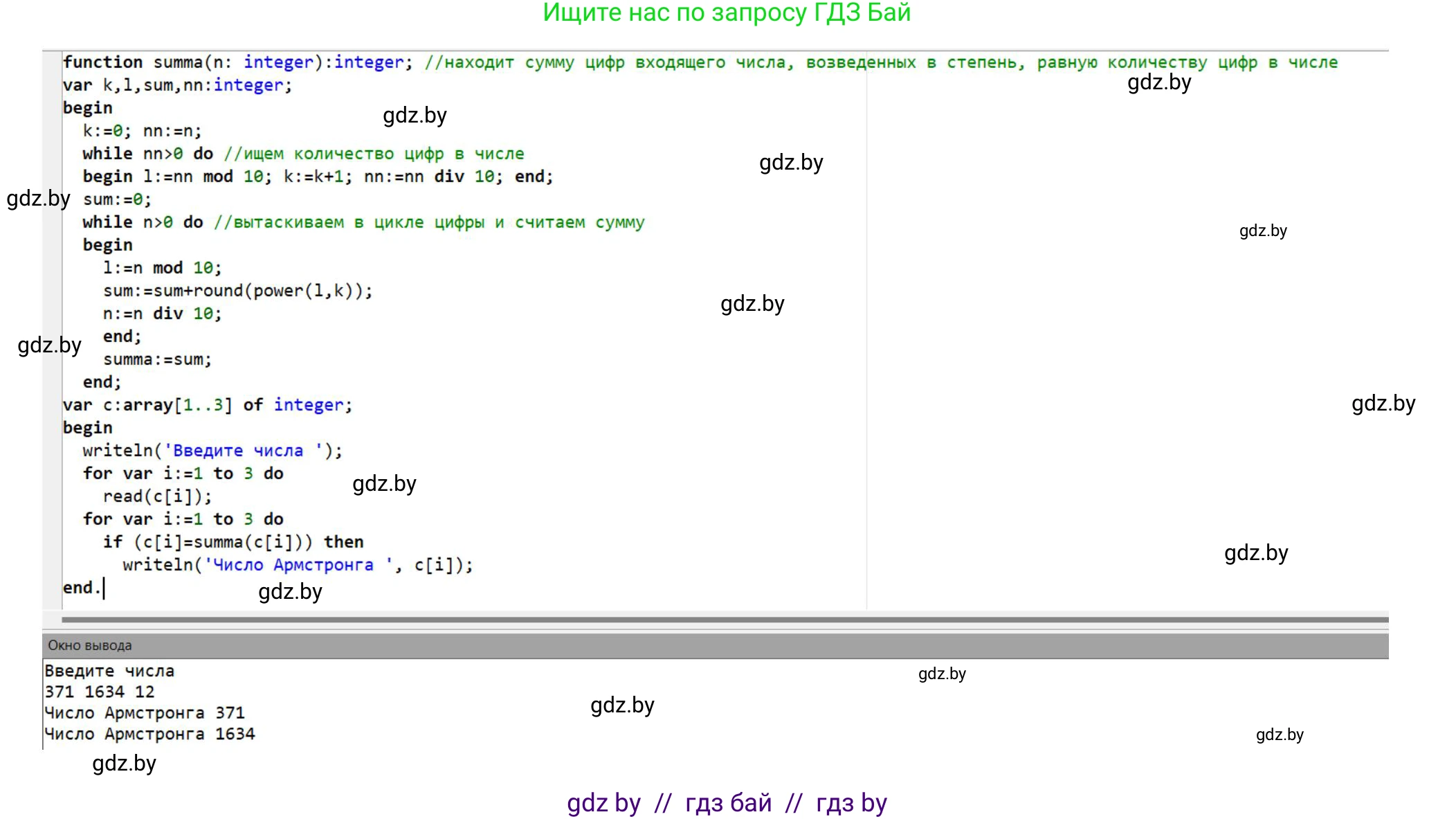Click the 'k:=0; nn:=n;' code line
Screen dimensions: 1456x819
click(142, 131)
